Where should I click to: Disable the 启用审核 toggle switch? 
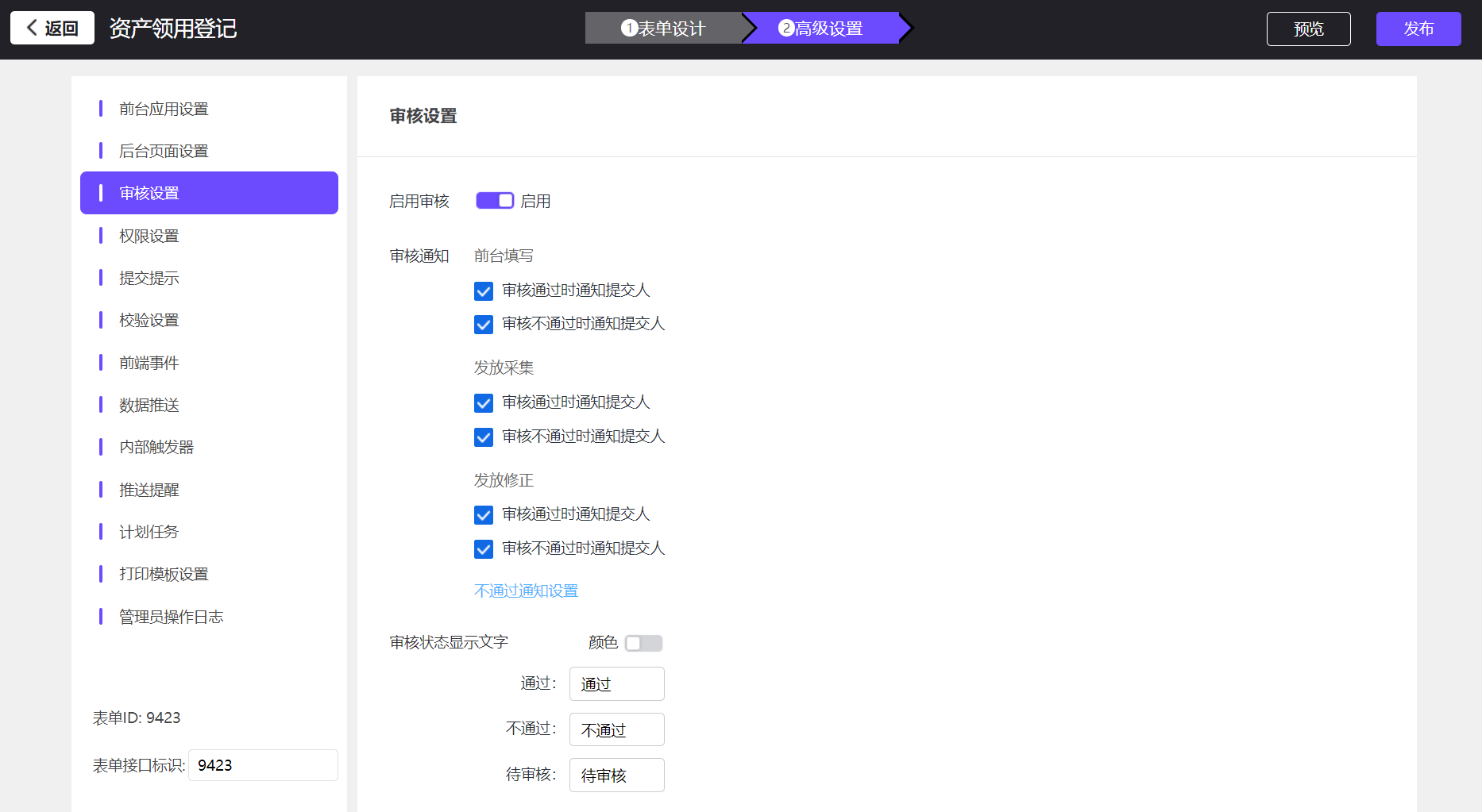495,201
